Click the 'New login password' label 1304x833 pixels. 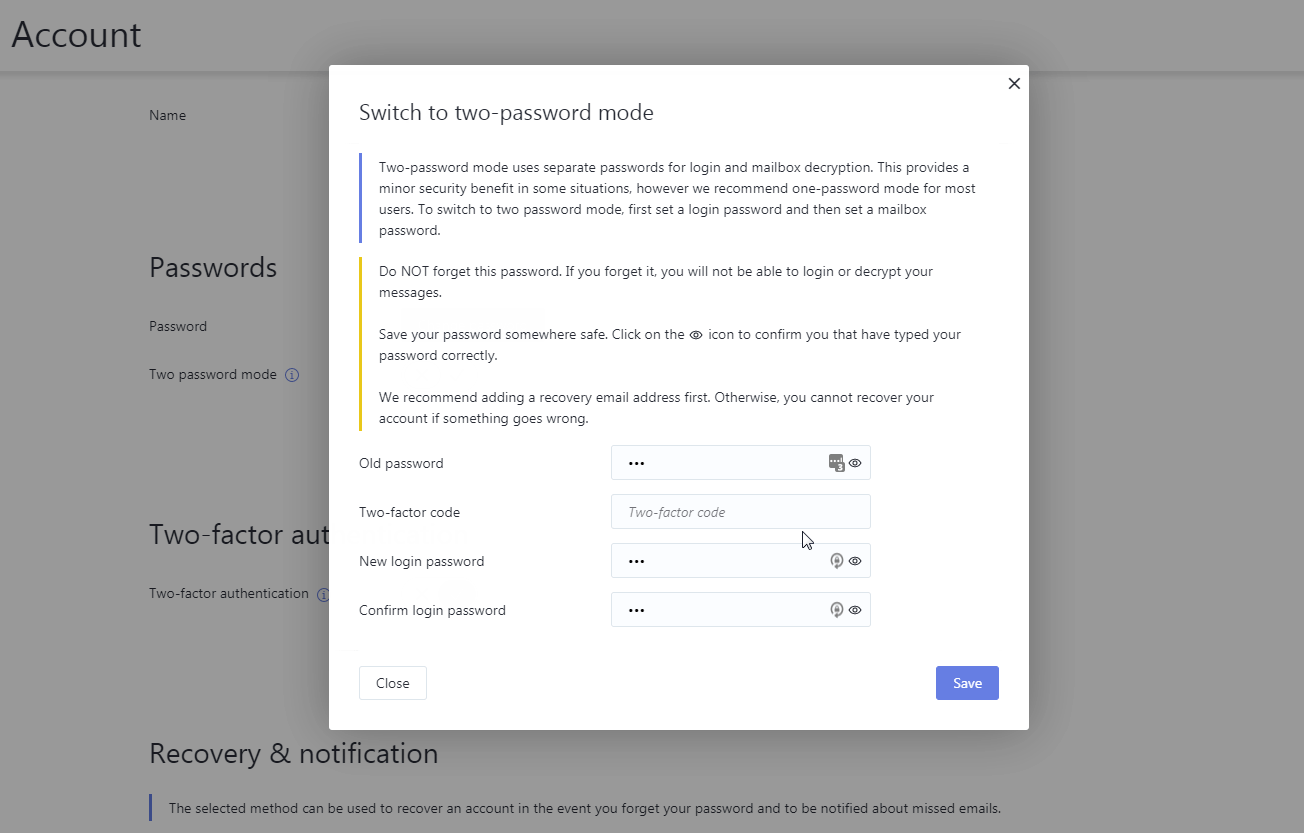[422, 561]
